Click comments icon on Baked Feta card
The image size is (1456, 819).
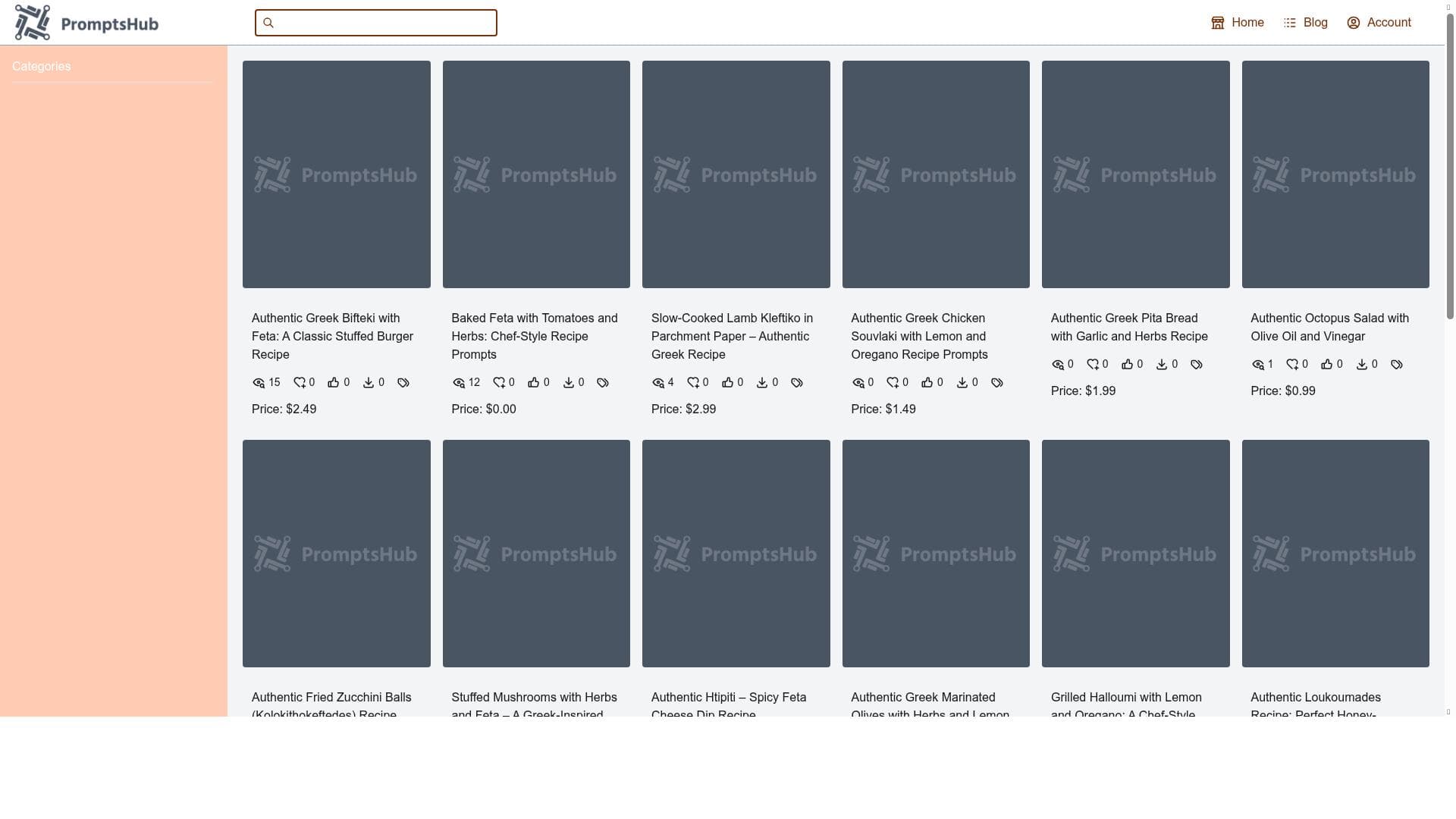499,383
